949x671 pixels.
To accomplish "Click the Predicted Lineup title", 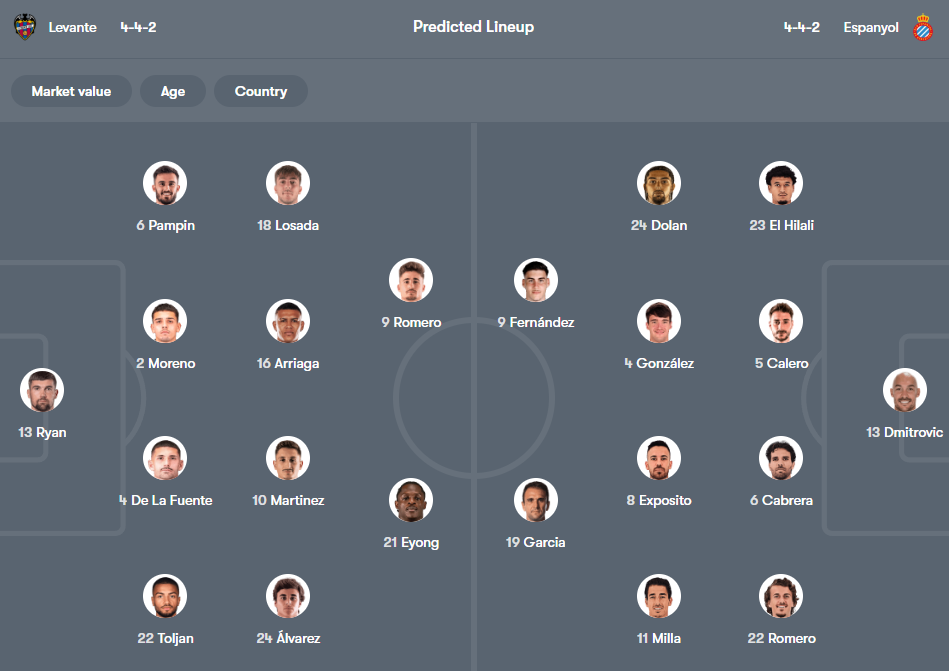I will coord(473,27).
